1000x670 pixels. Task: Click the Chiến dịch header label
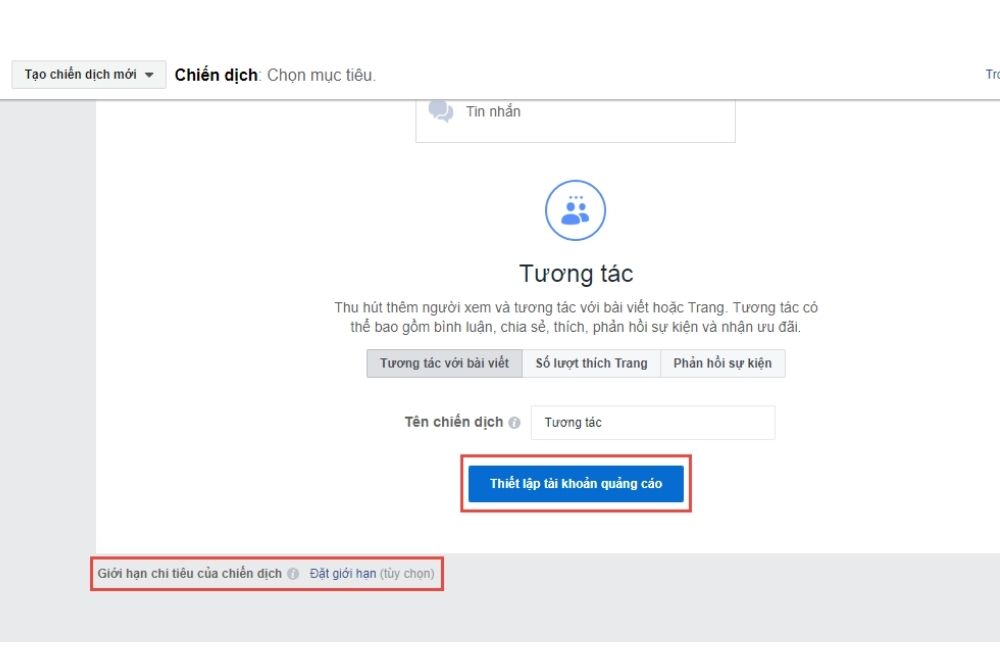(x=216, y=75)
